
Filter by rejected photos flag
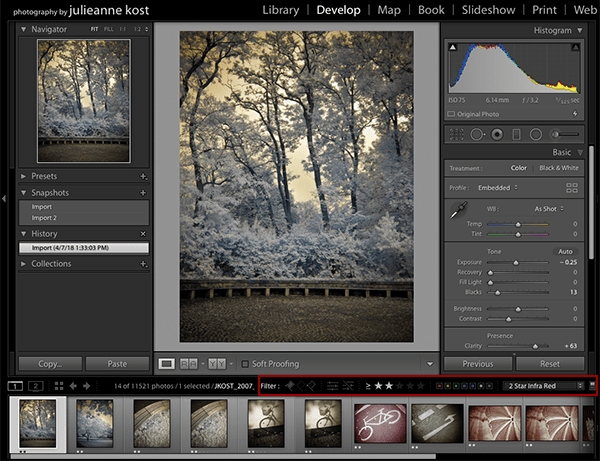point(311,386)
